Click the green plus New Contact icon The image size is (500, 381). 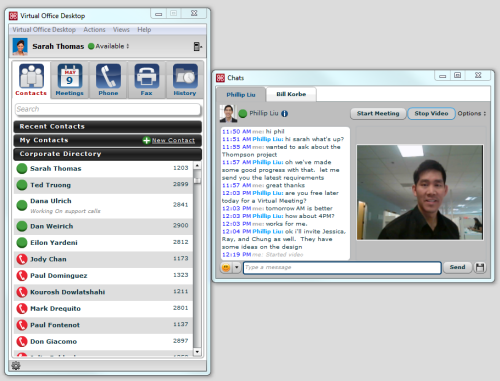[x=146, y=140]
